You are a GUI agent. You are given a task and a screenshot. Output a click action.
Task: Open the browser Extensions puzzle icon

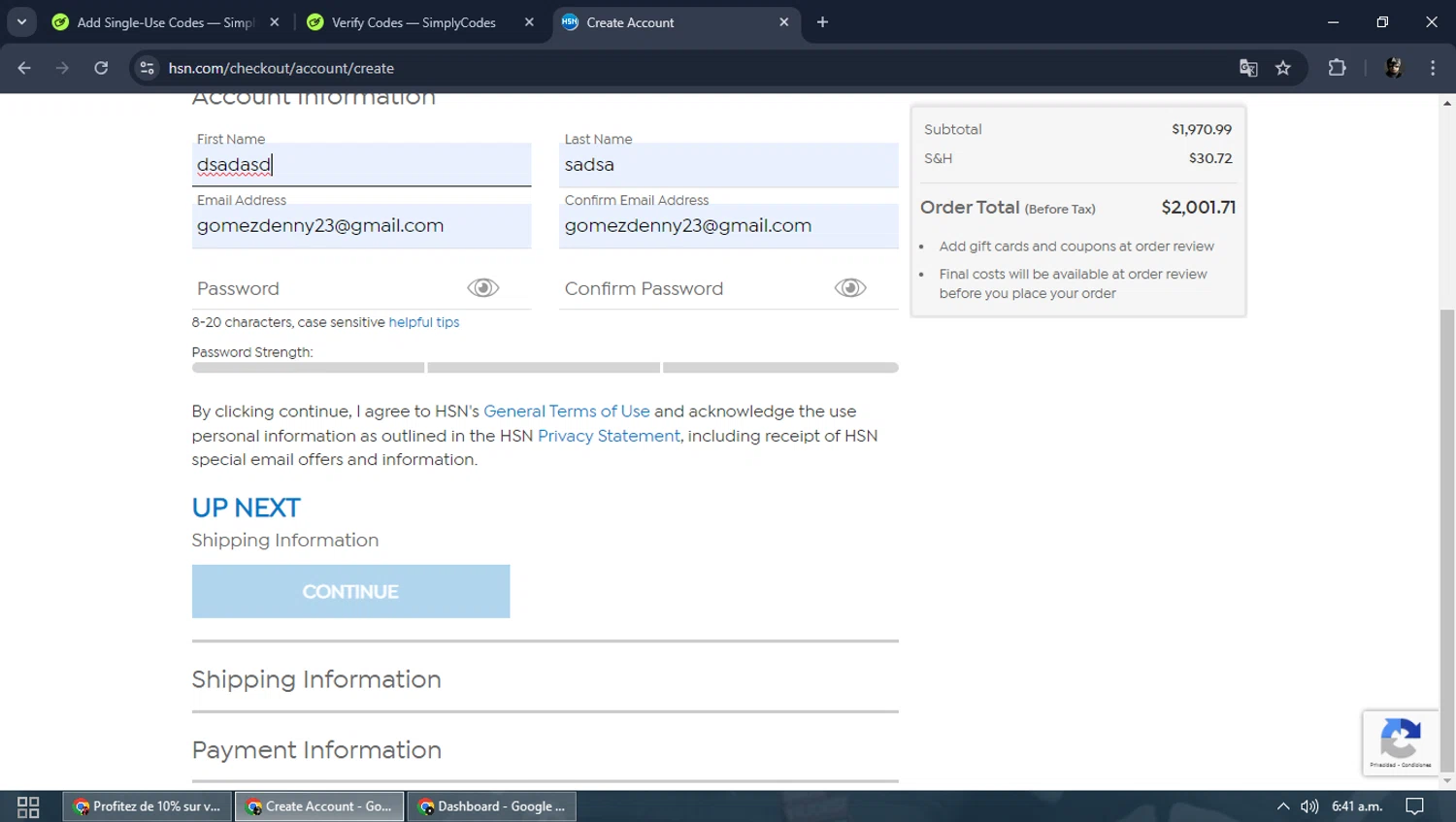pos(1337,68)
